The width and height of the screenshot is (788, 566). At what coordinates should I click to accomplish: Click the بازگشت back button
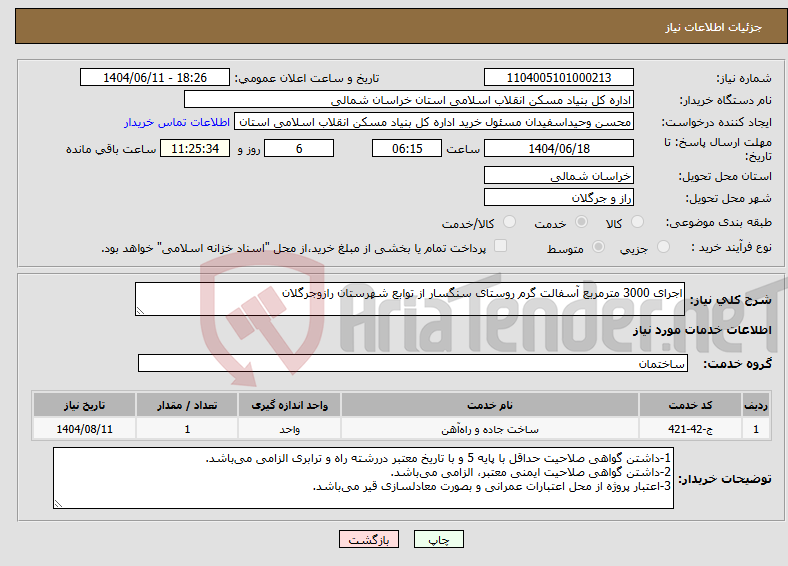(369, 539)
